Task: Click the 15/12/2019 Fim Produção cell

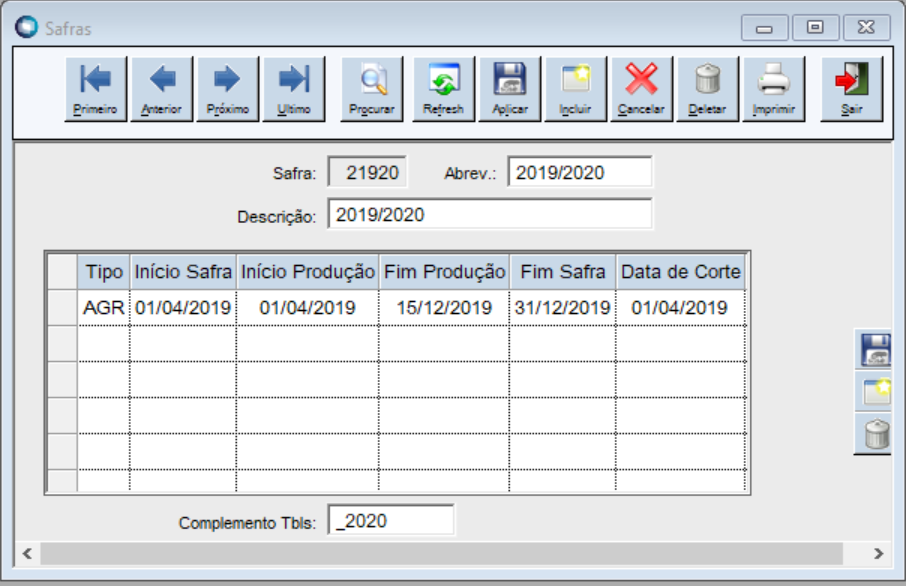Action: click(x=444, y=307)
